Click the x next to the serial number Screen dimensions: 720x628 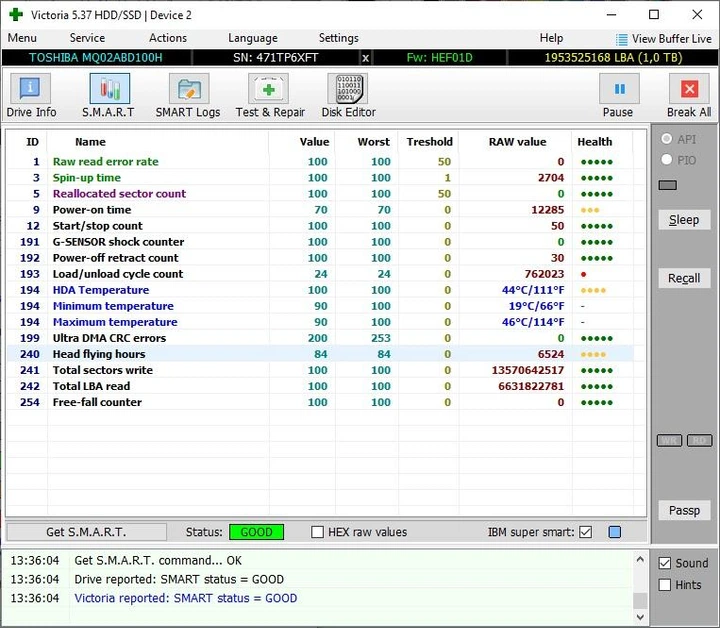[x=365, y=58]
